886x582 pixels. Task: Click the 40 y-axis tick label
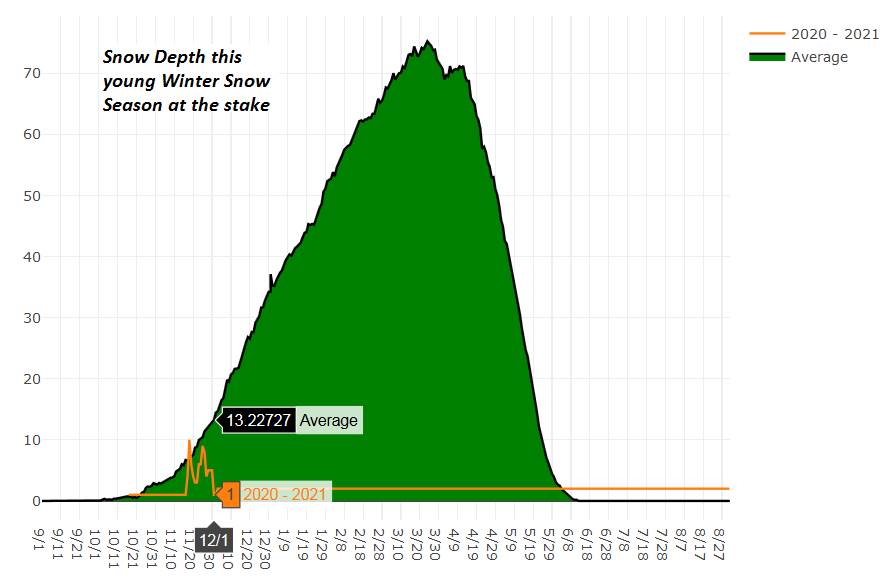[x=33, y=257]
